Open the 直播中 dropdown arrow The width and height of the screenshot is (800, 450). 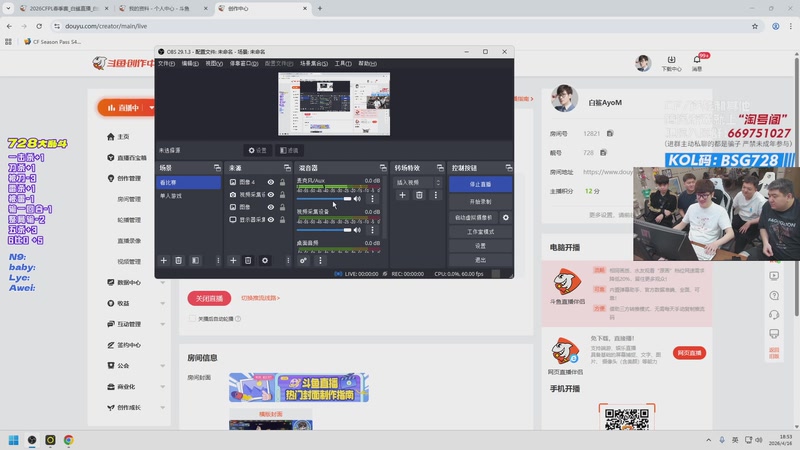[152, 108]
